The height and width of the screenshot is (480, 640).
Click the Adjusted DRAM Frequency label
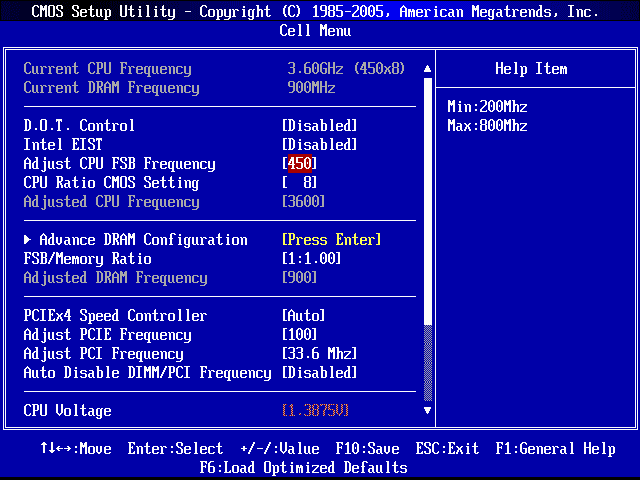click(116, 278)
